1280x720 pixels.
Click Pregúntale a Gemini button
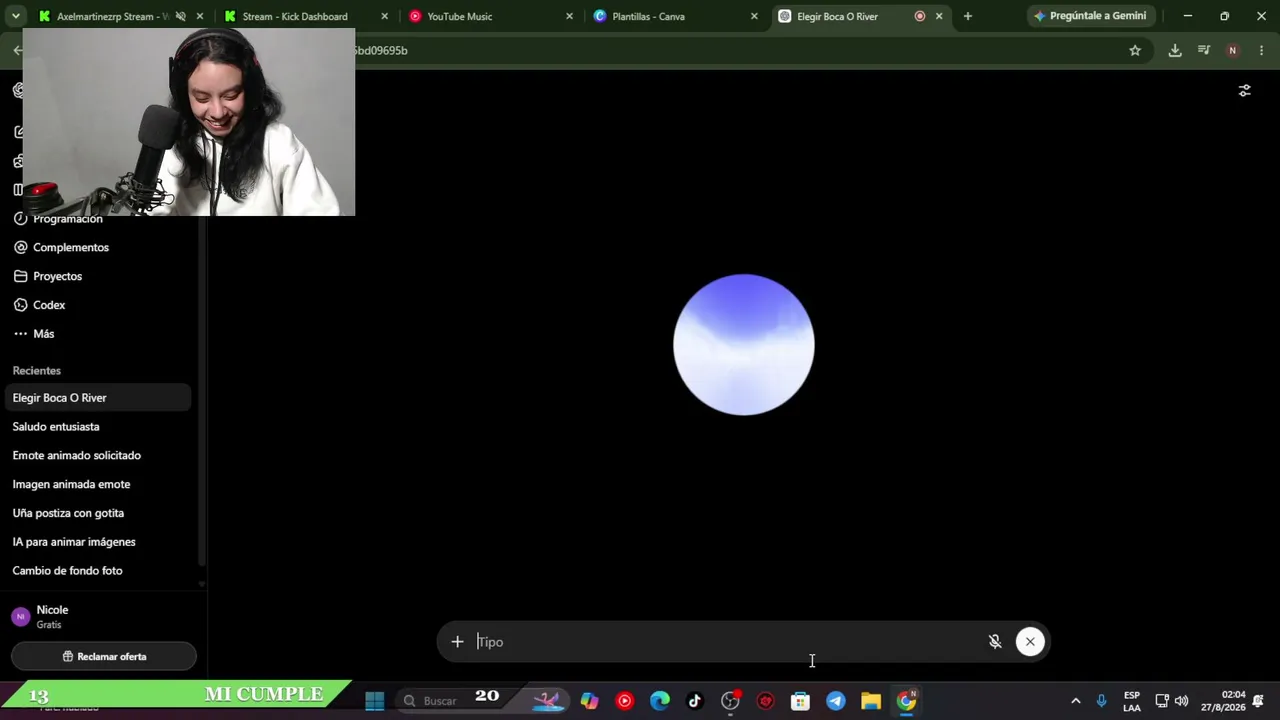(1090, 16)
